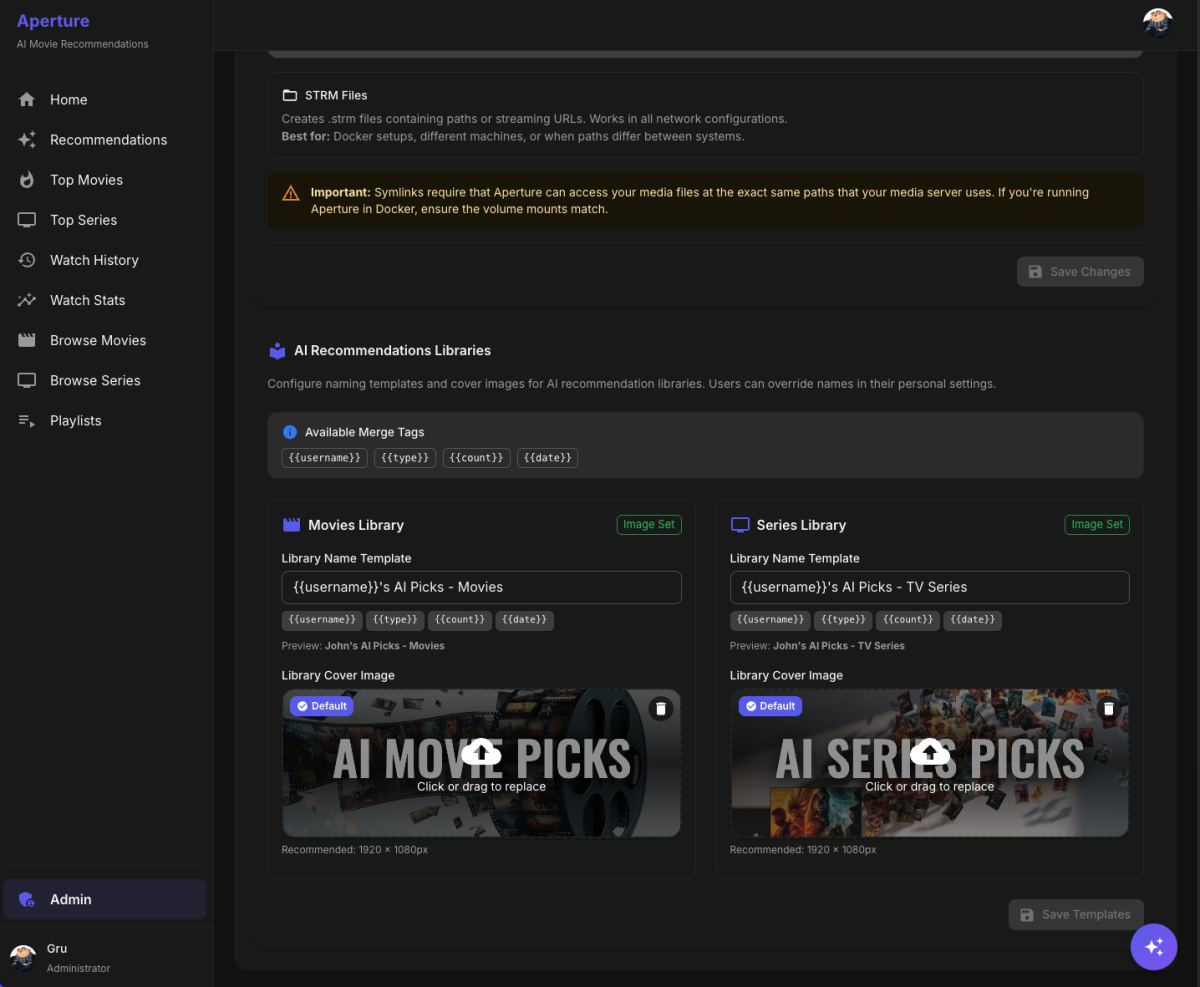This screenshot has height=987, width=1200.
Task: Click Gru's profile avatar in the top corner
Action: (1157, 21)
